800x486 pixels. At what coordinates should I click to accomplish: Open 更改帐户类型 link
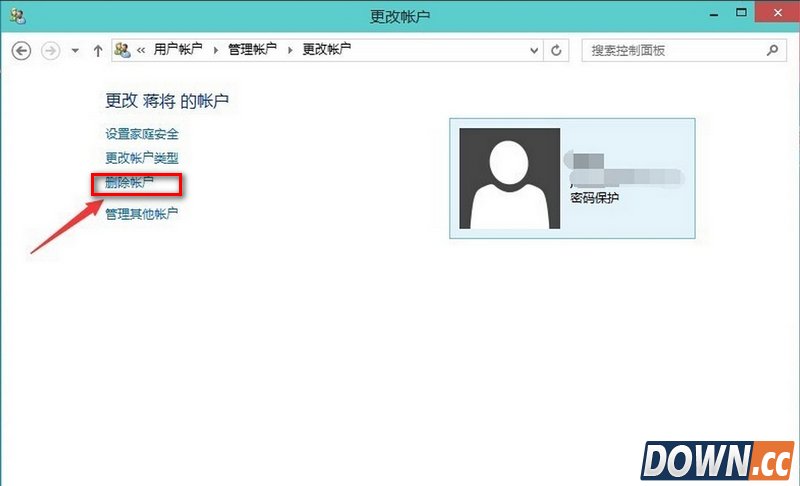click(142, 158)
